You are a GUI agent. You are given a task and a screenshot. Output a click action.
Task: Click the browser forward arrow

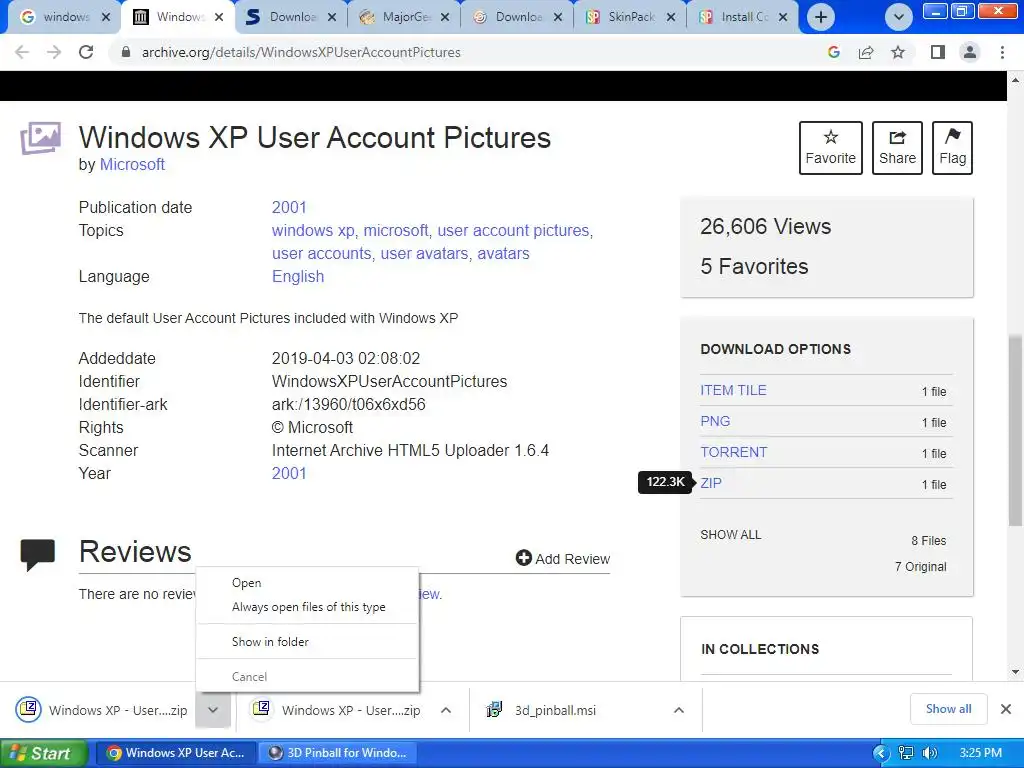(54, 52)
